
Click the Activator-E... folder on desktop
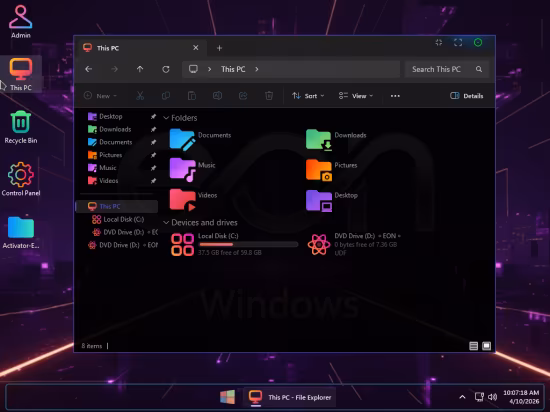(21, 232)
